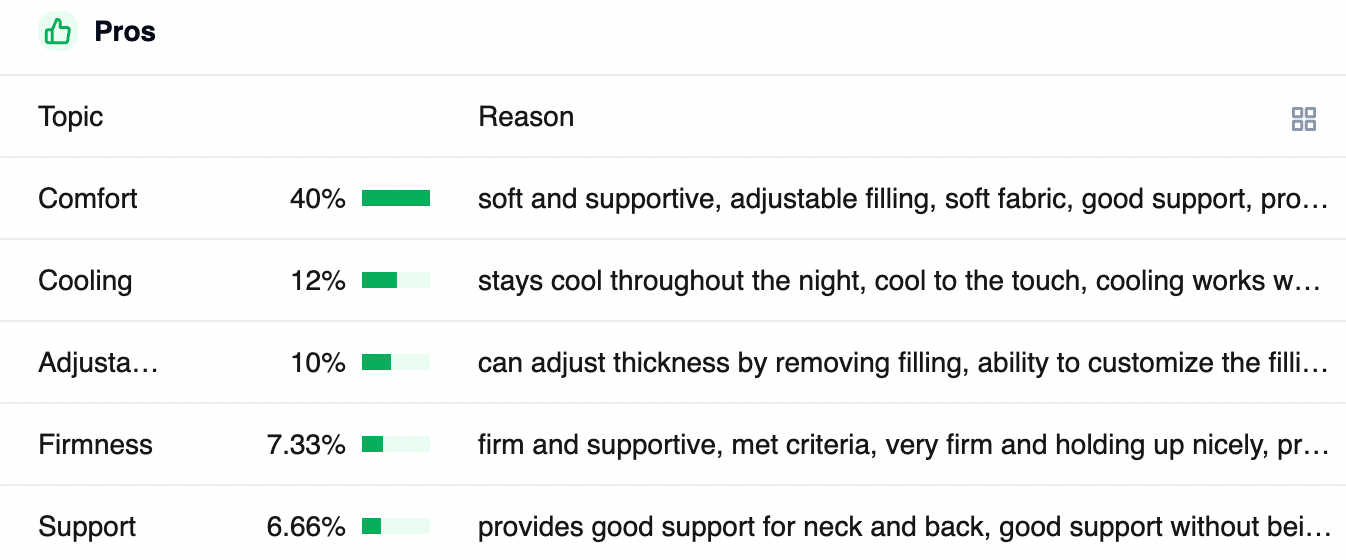1346x560 pixels.
Task: Select the Support topic
Action: (x=87, y=526)
